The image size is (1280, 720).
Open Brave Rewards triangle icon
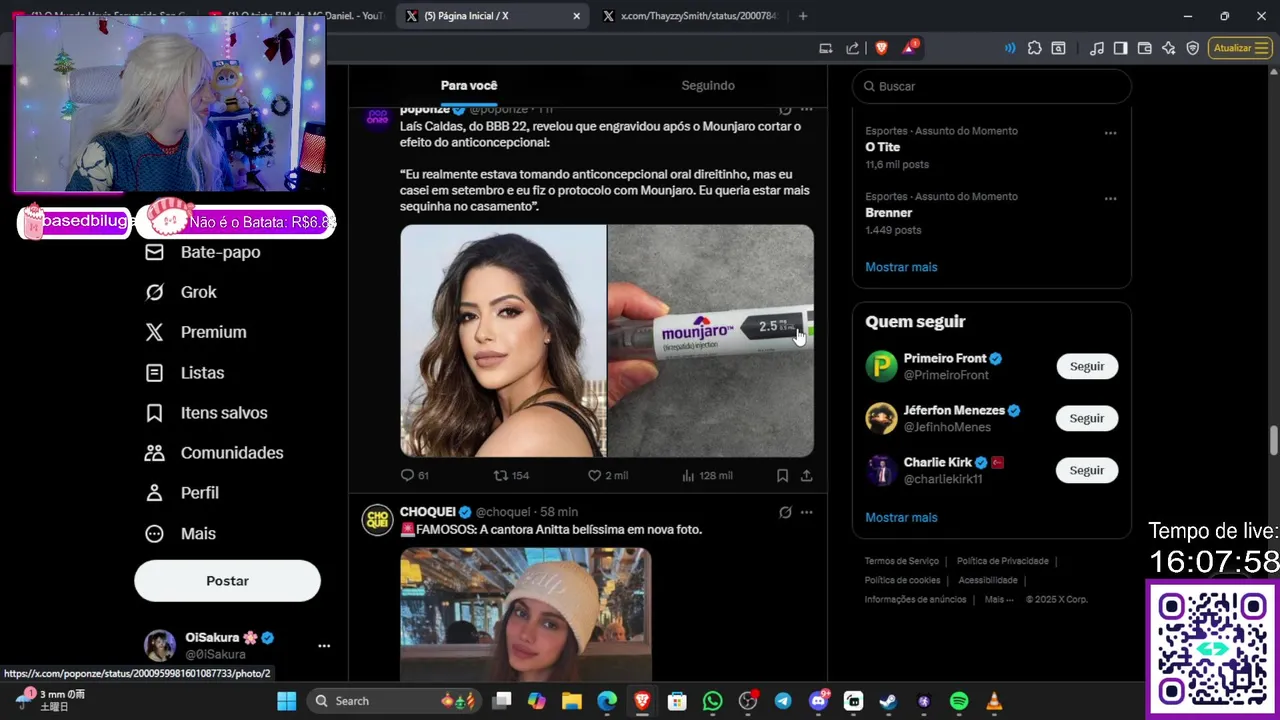click(x=910, y=47)
